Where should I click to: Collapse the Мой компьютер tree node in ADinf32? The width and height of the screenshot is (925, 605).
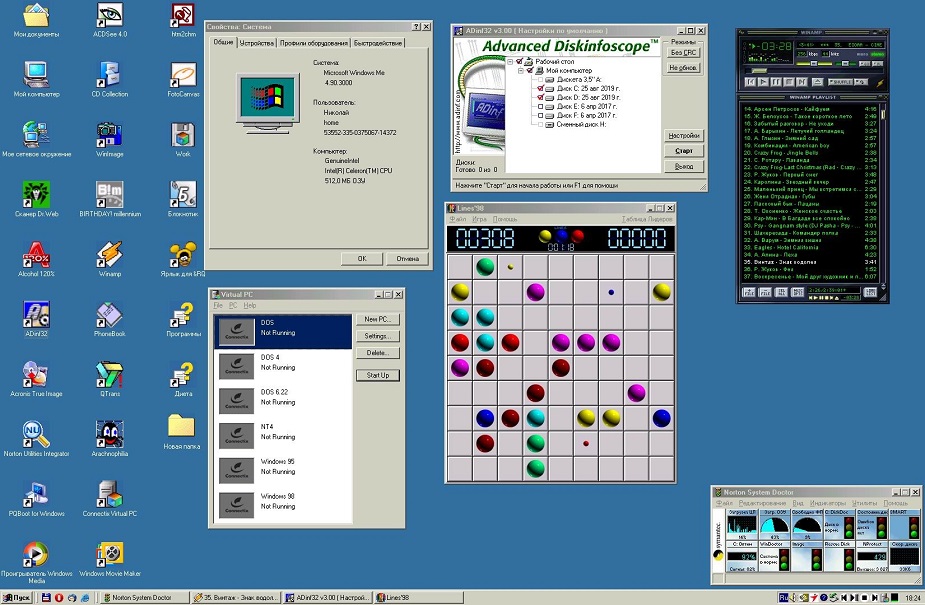[521, 71]
